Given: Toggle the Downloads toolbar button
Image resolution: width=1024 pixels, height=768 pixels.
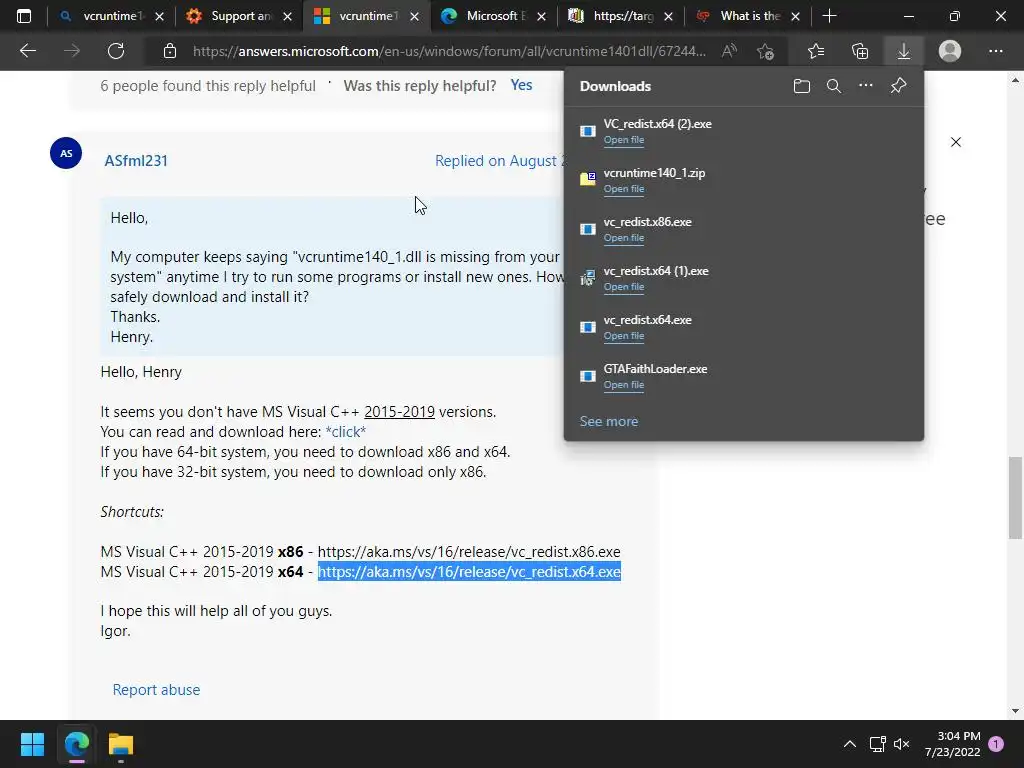Looking at the screenshot, I should [903, 51].
